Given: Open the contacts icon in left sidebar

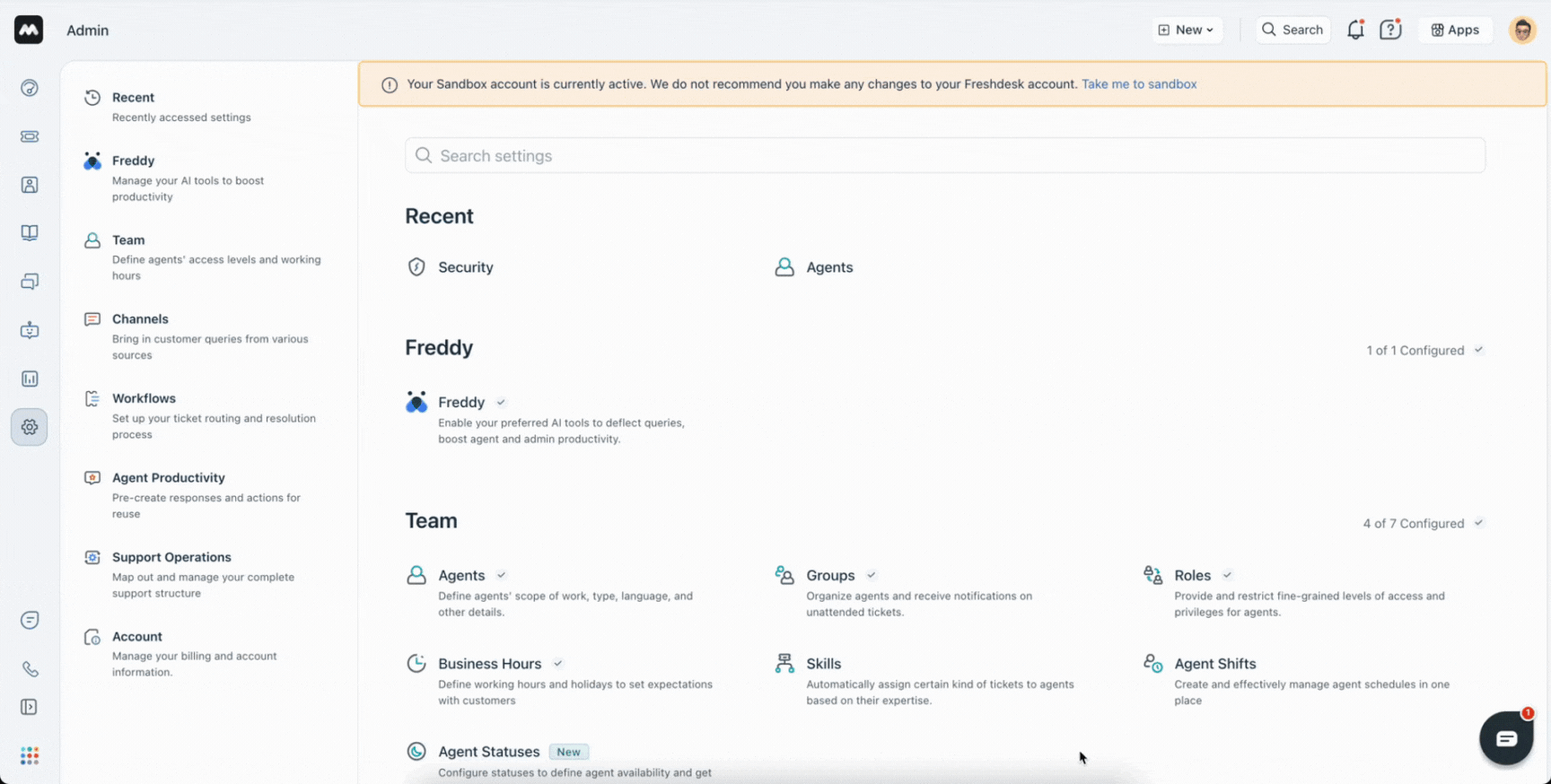Looking at the screenshot, I should [30, 185].
